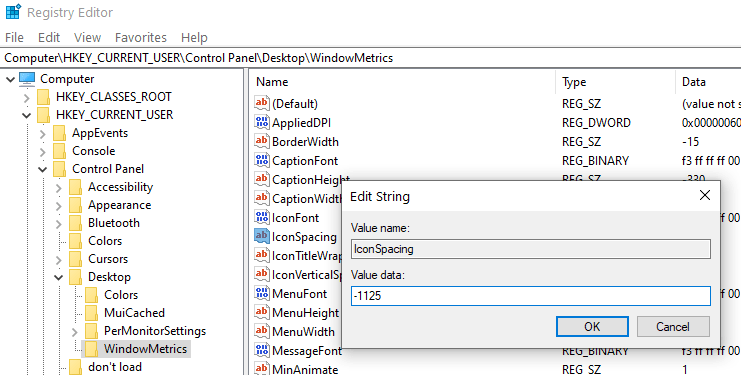Click the MessageFont binary value icon
Image resolution: width=741 pixels, height=375 pixels.
pyautogui.click(x=261, y=350)
